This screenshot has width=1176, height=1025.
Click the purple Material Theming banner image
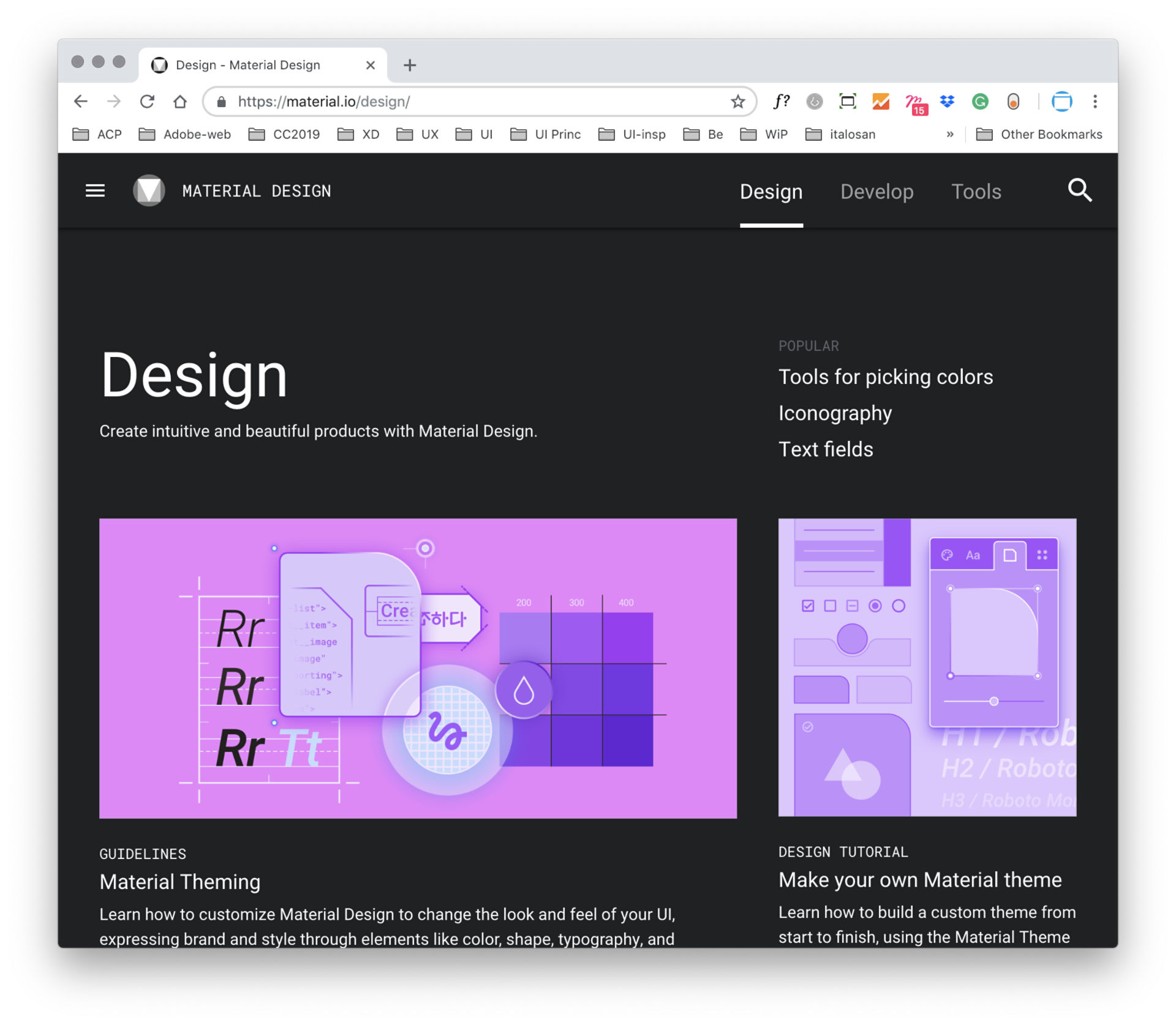point(418,667)
